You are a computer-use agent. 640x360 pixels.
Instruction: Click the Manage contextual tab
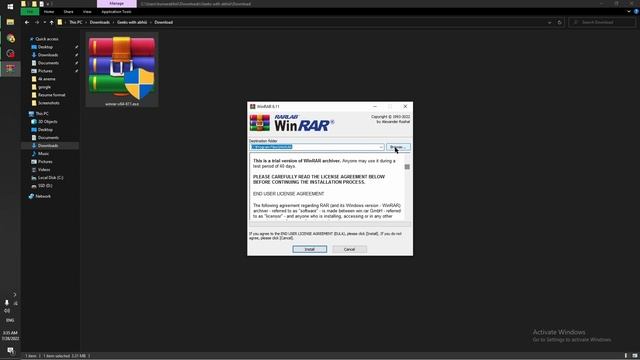117,4
